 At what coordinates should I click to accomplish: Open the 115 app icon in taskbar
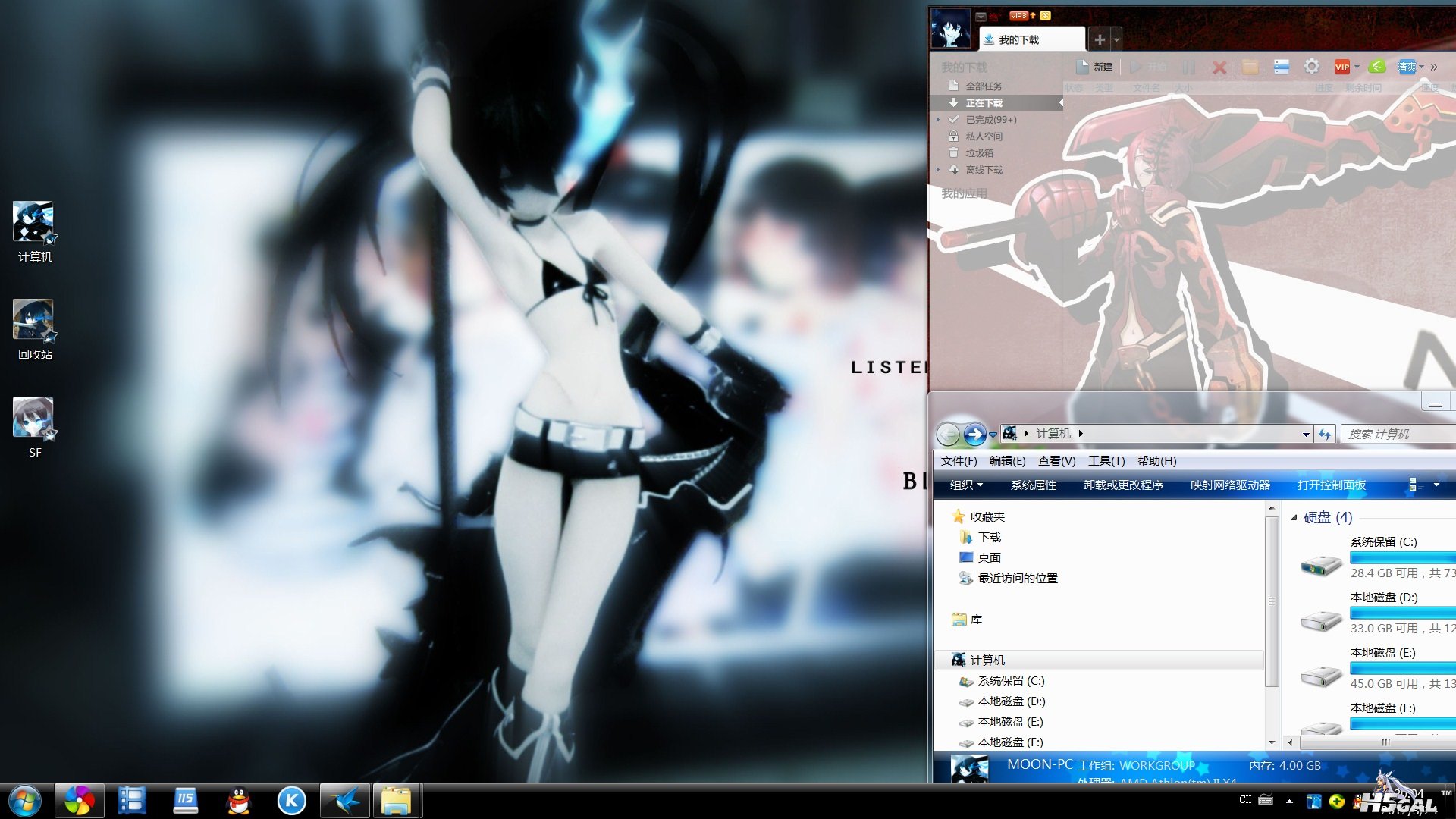185,801
